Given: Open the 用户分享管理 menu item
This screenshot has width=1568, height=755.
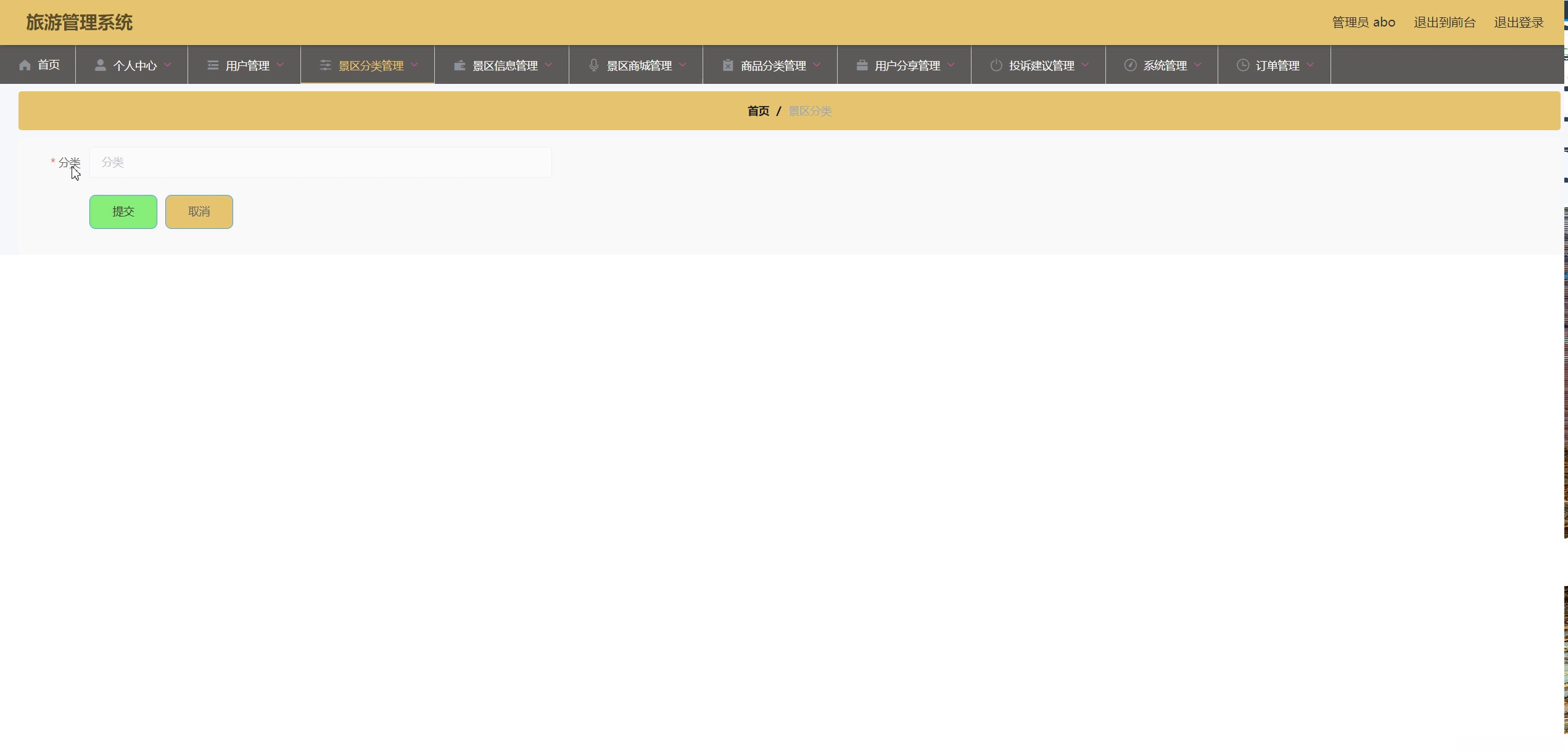Looking at the screenshot, I should [x=907, y=65].
